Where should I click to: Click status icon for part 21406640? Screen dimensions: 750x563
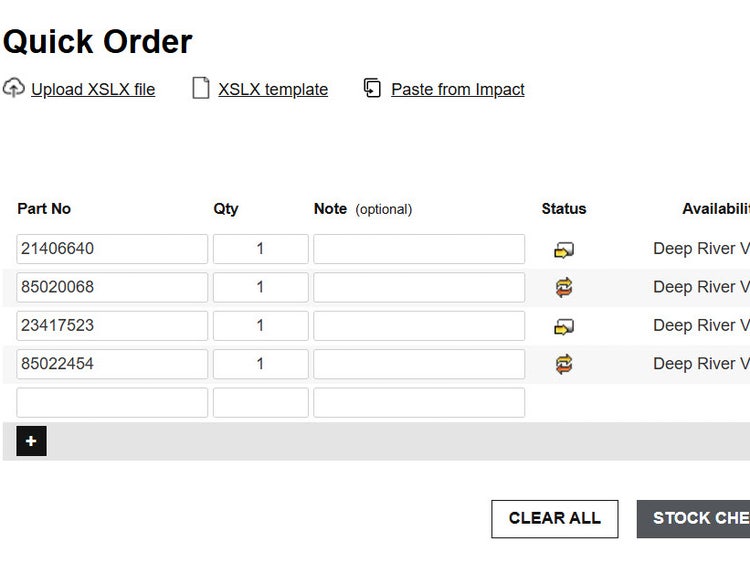(564, 250)
